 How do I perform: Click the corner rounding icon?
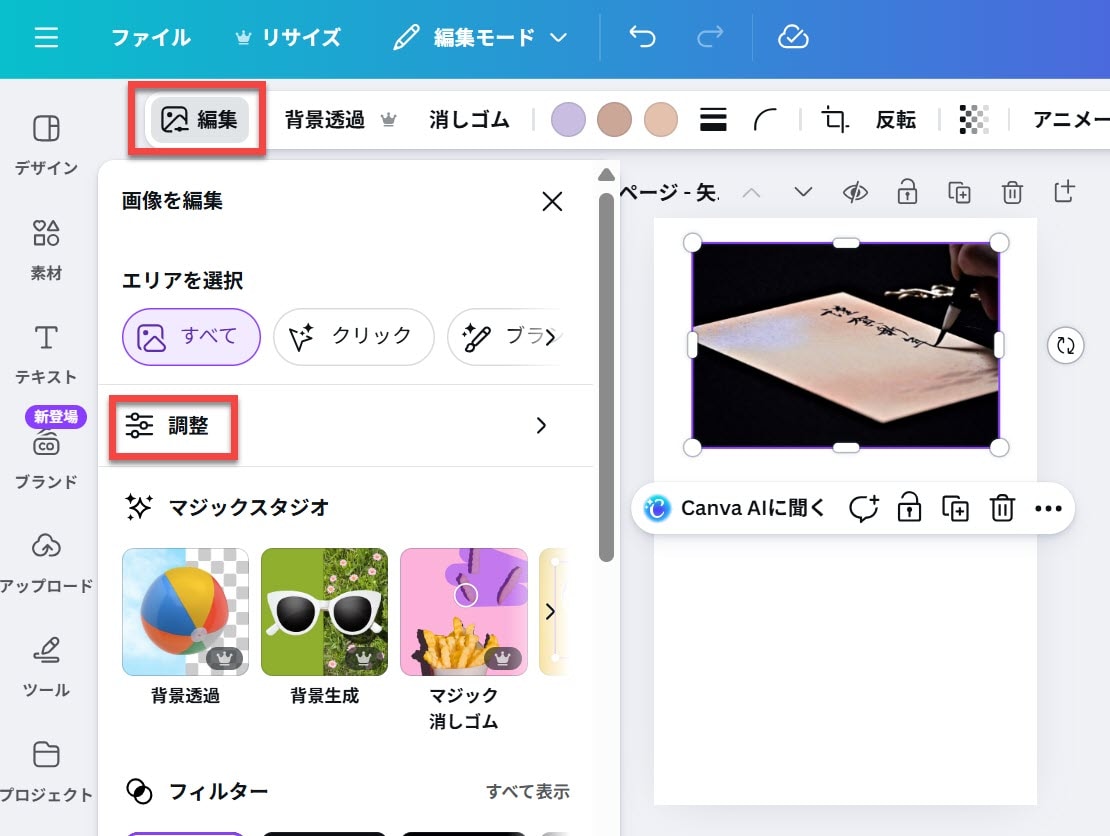(766, 120)
